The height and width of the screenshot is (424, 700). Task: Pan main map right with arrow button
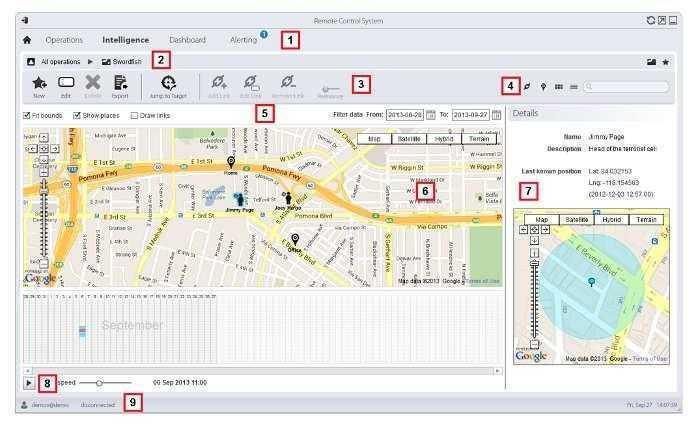coord(55,149)
